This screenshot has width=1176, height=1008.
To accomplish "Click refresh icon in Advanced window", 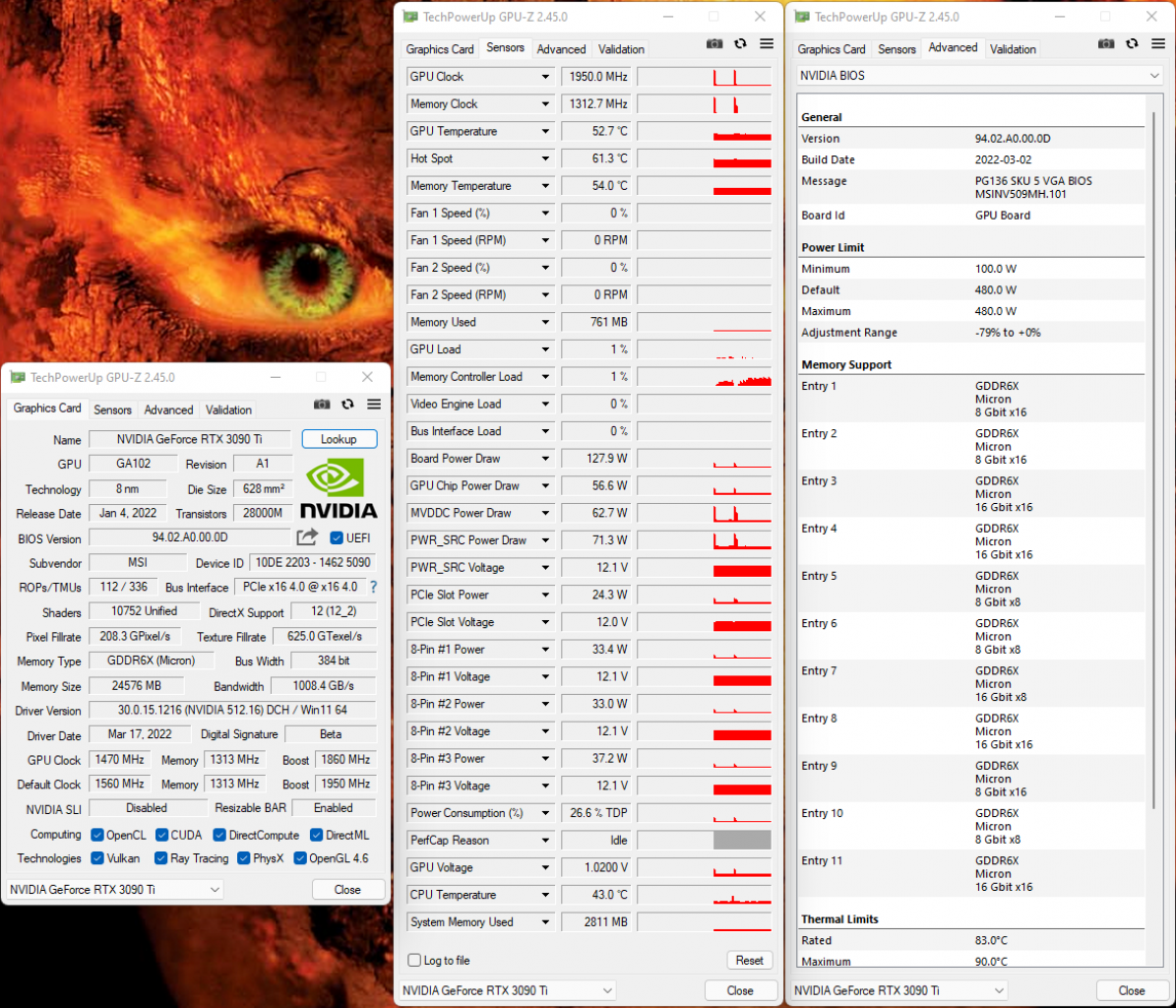I will coord(1133,43).
